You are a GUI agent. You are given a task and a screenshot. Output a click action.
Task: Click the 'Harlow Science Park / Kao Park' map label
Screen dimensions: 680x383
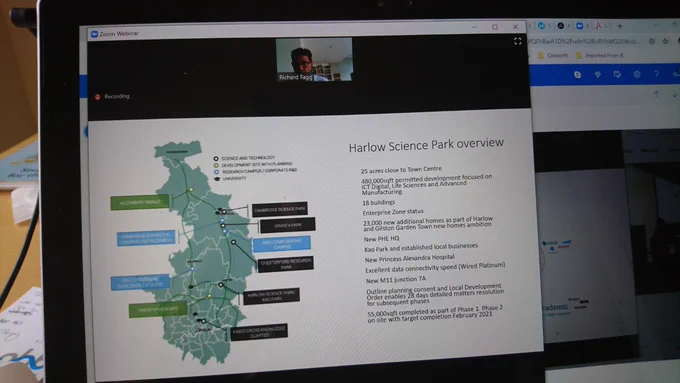click(271, 297)
